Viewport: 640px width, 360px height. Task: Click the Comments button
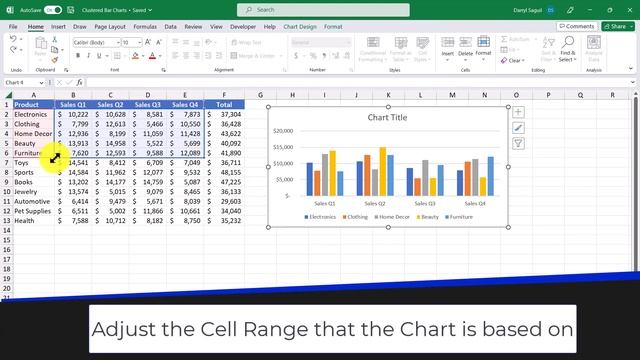(x=577, y=27)
